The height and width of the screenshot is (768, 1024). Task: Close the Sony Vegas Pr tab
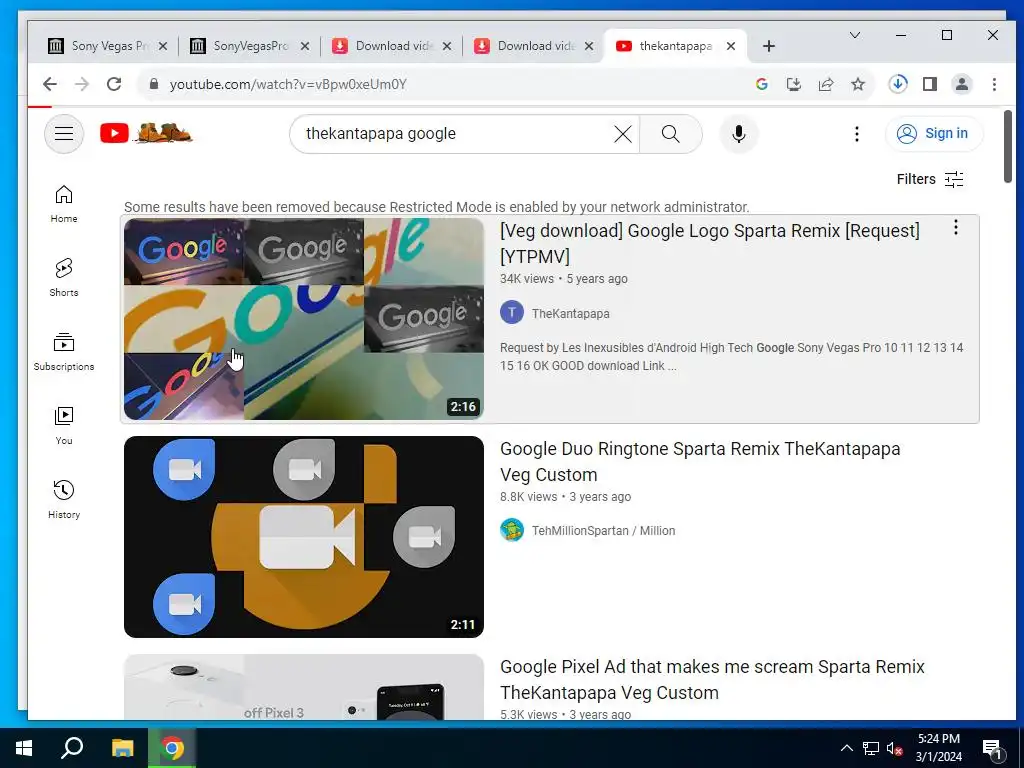163,46
